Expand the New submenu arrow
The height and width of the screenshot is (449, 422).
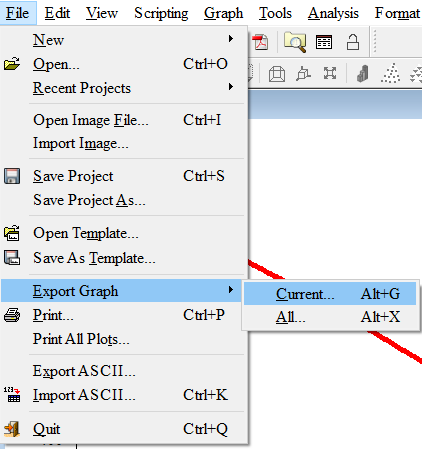coord(231,39)
